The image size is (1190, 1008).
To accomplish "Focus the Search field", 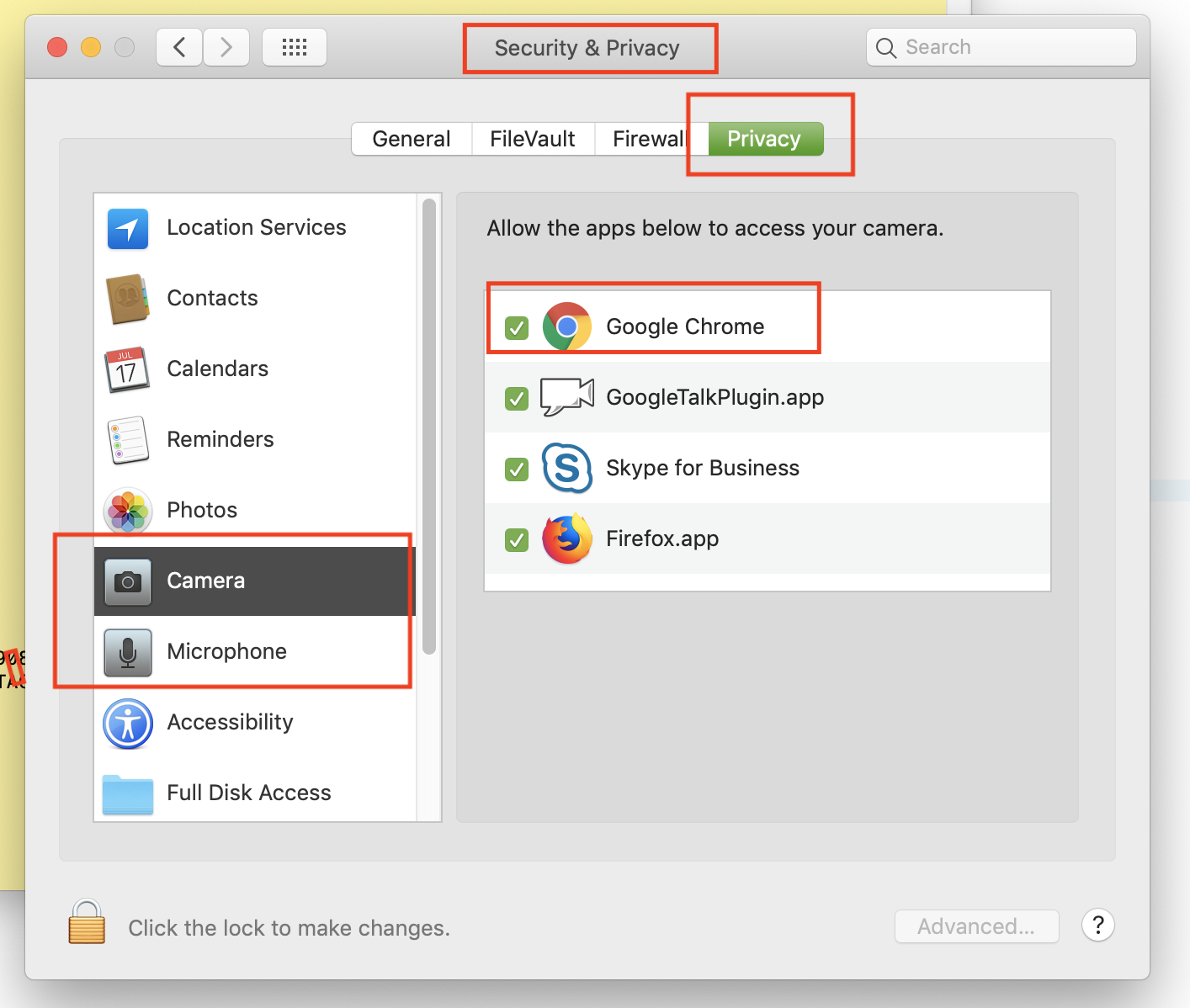I will pos(1001,47).
